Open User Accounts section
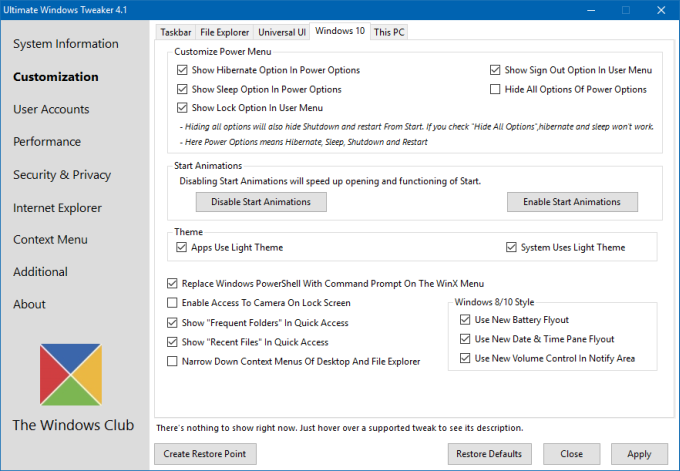680x471 pixels. tap(51, 109)
